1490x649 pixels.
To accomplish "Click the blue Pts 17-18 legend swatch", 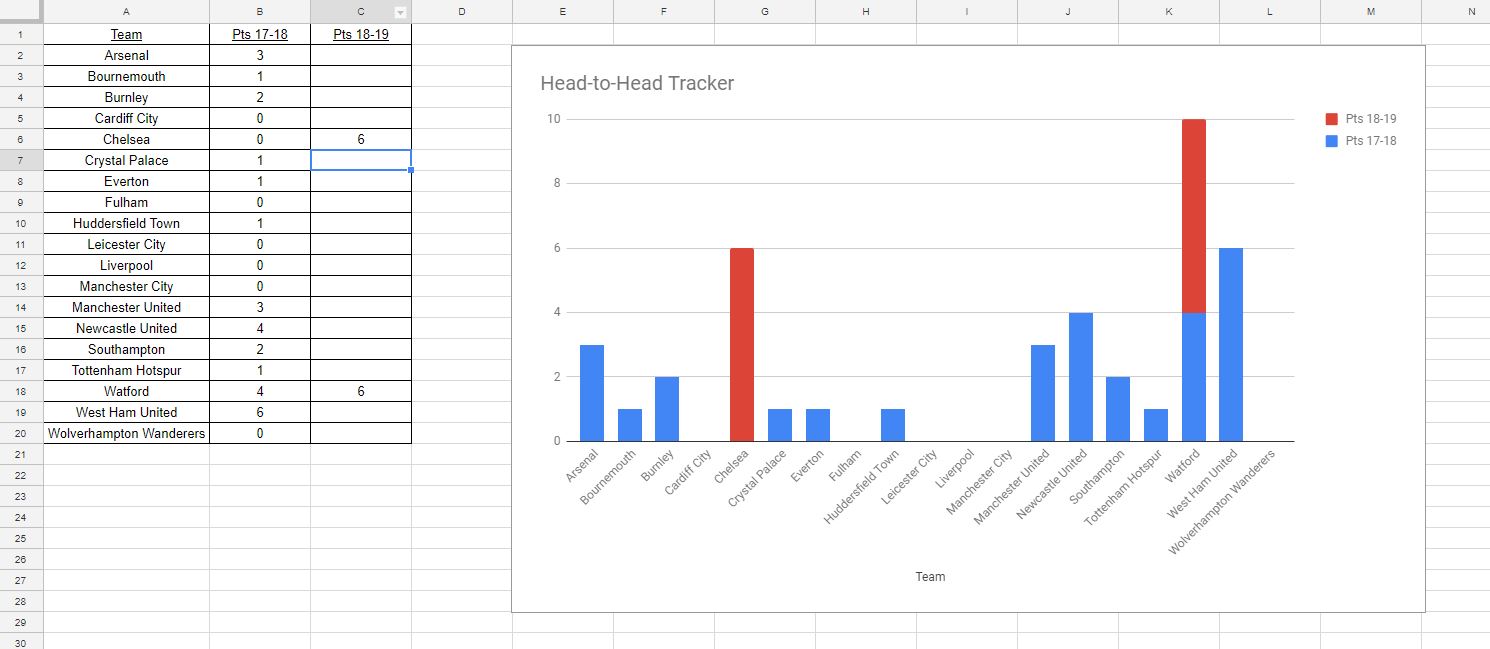I will 1331,141.
